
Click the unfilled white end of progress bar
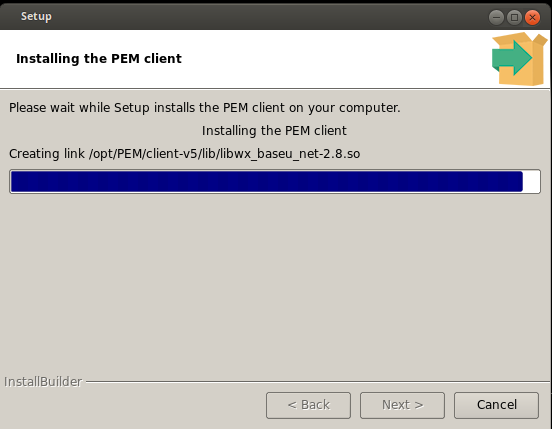pos(531,182)
